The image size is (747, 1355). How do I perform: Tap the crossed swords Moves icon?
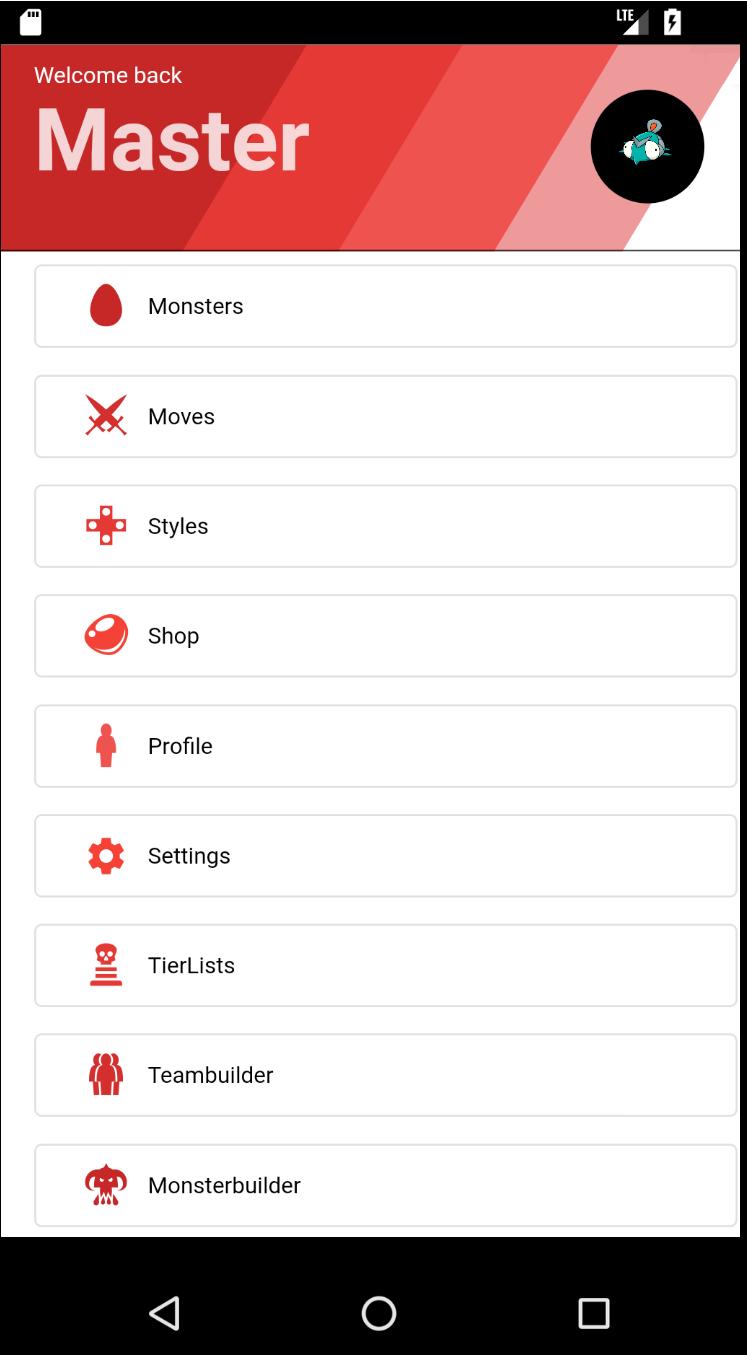click(x=106, y=416)
